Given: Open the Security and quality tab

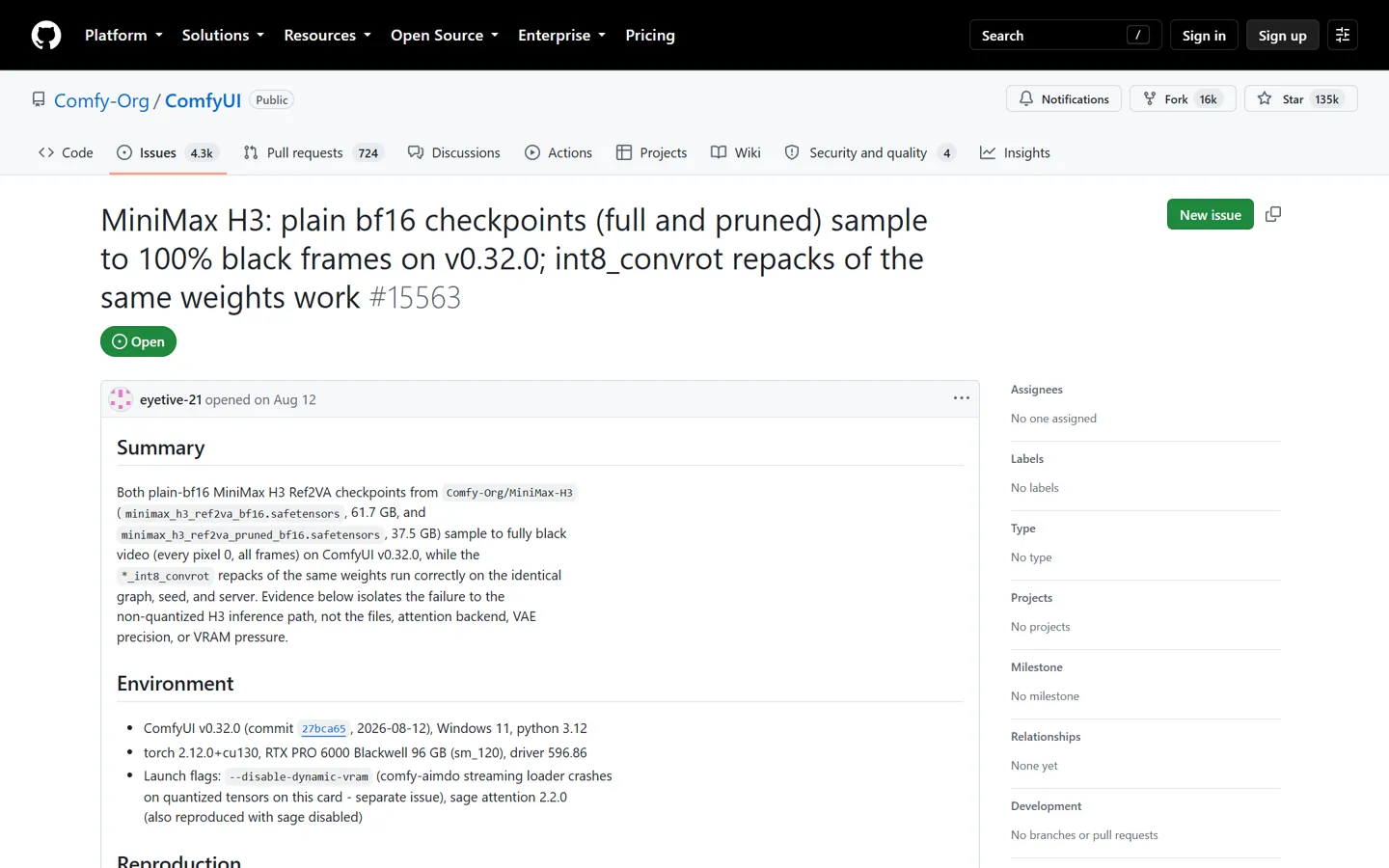Looking at the screenshot, I should (x=870, y=152).
